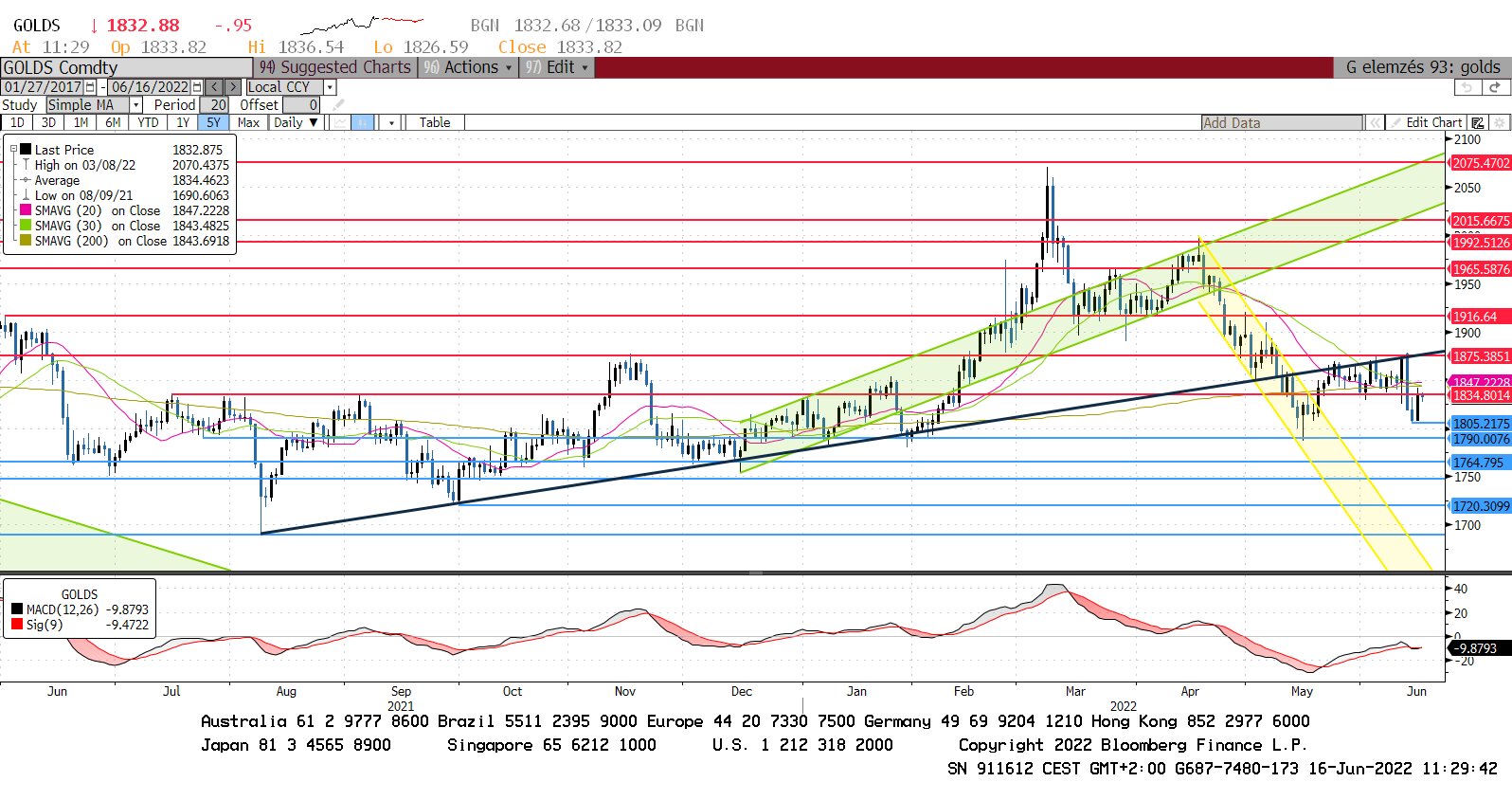
Task: Click SMAVG (200) olive color swatch
Action: [26, 241]
